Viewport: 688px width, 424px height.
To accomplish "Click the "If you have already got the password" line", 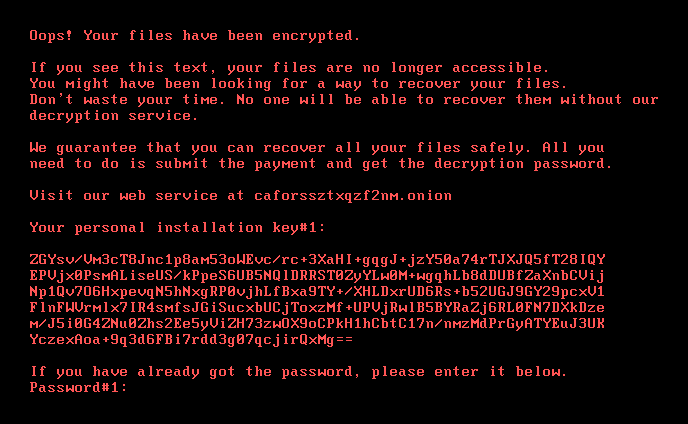I will click(298, 372).
